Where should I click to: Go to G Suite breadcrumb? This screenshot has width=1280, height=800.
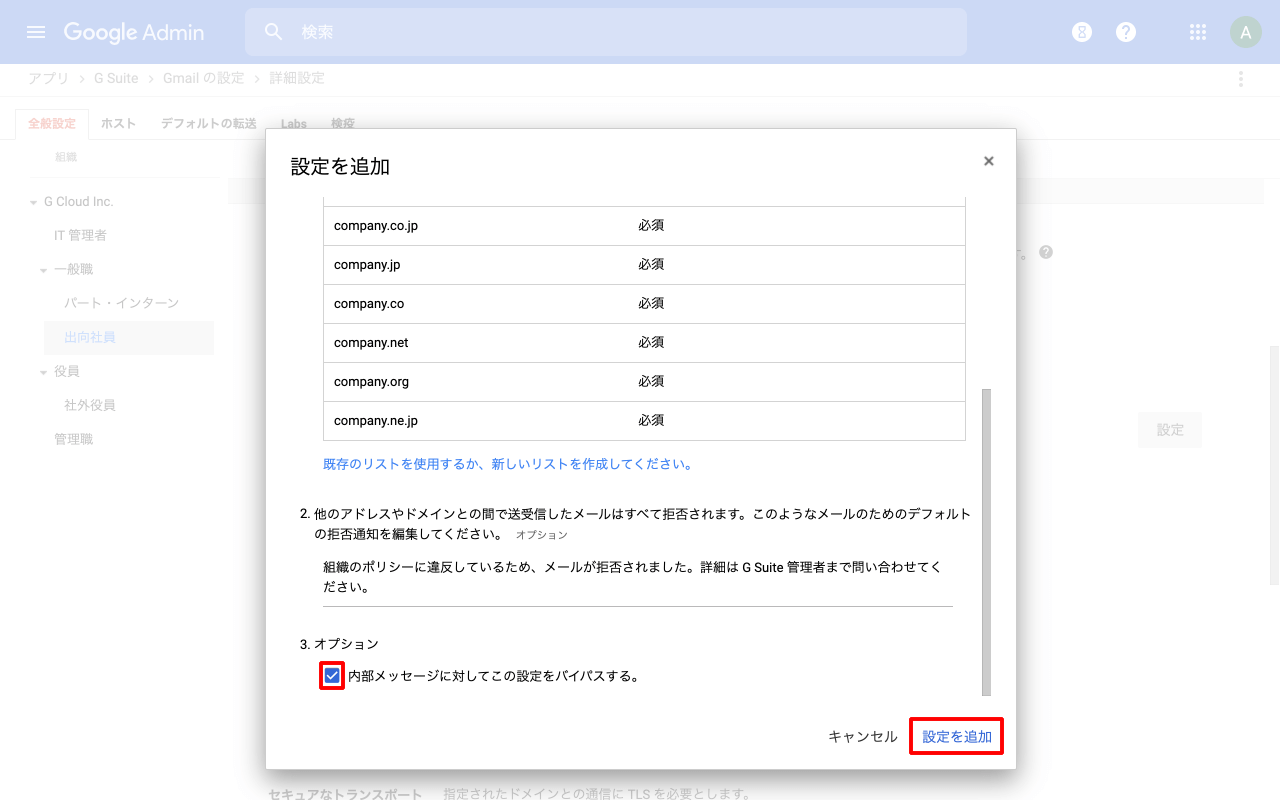pyautogui.click(x=116, y=78)
